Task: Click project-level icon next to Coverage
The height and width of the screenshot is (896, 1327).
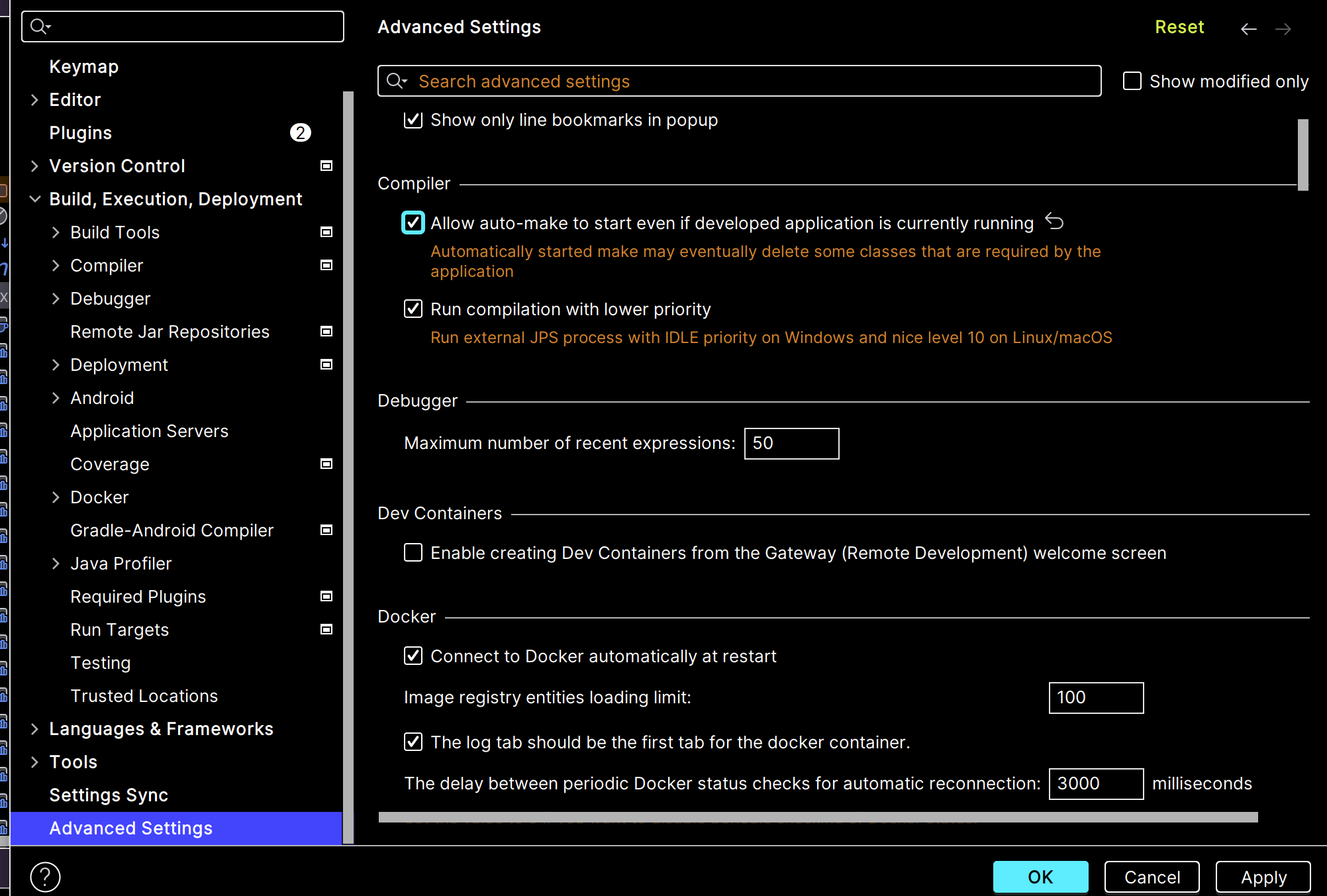Action: click(x=326, y=464)
